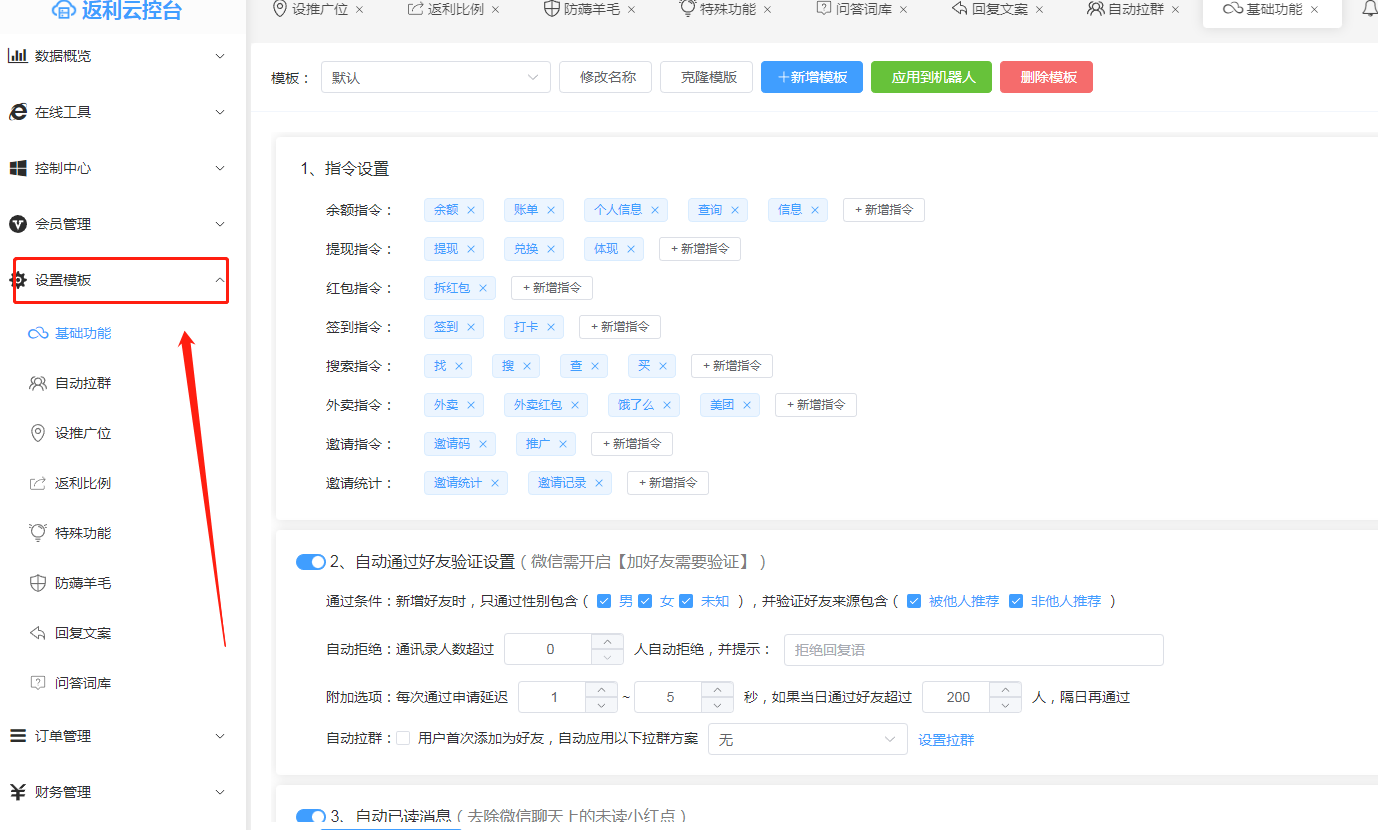Click the 问答词库 question icon in sidebar
1378x830 pixels.
coord(38,683)
